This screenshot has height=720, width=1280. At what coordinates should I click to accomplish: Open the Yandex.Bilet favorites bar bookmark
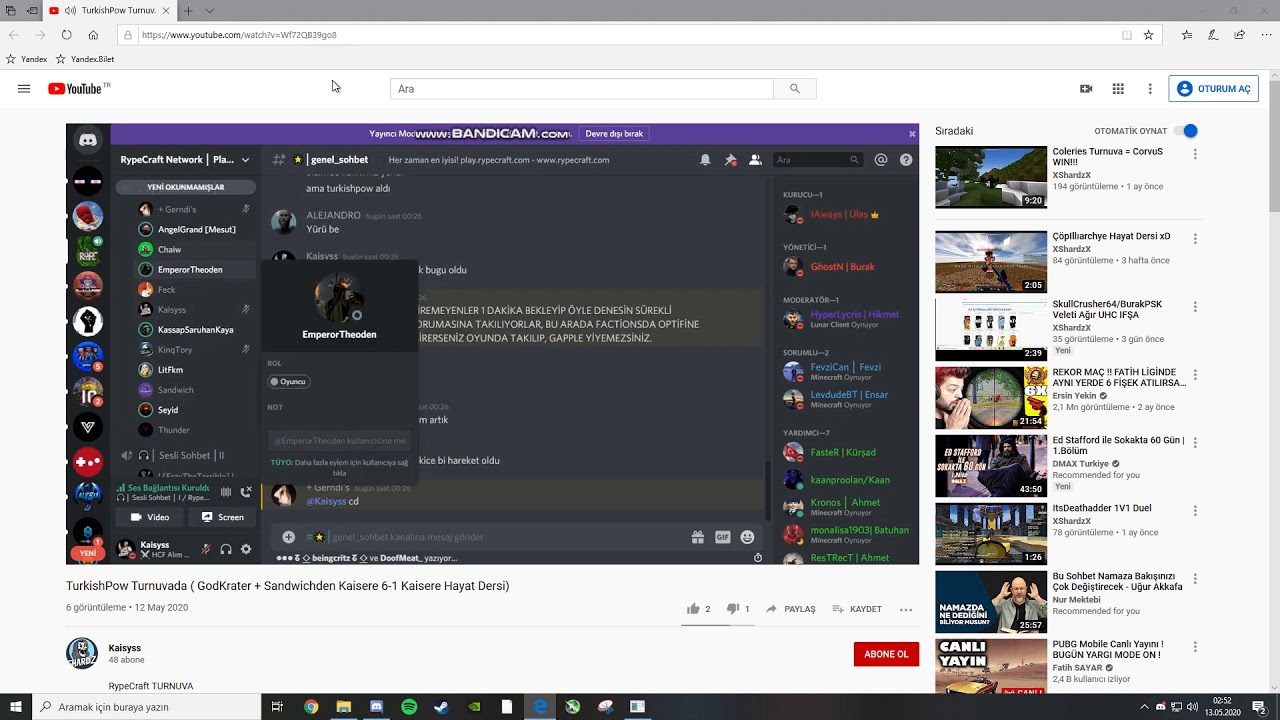85,59
